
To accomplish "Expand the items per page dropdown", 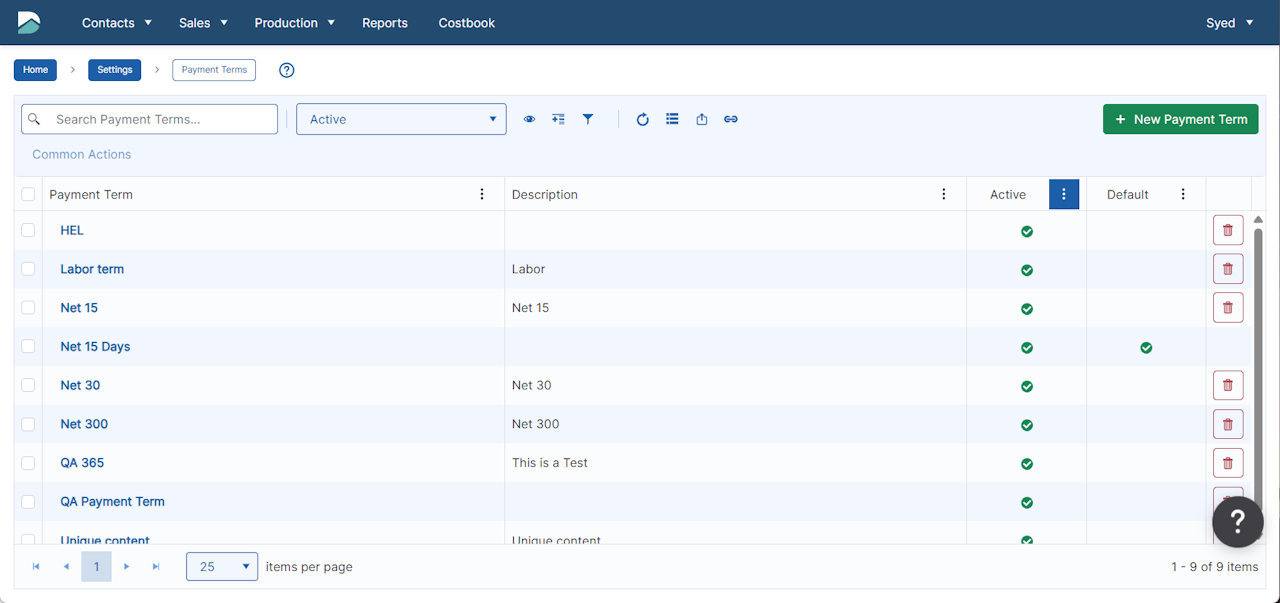I will click(x=222, y=567).
